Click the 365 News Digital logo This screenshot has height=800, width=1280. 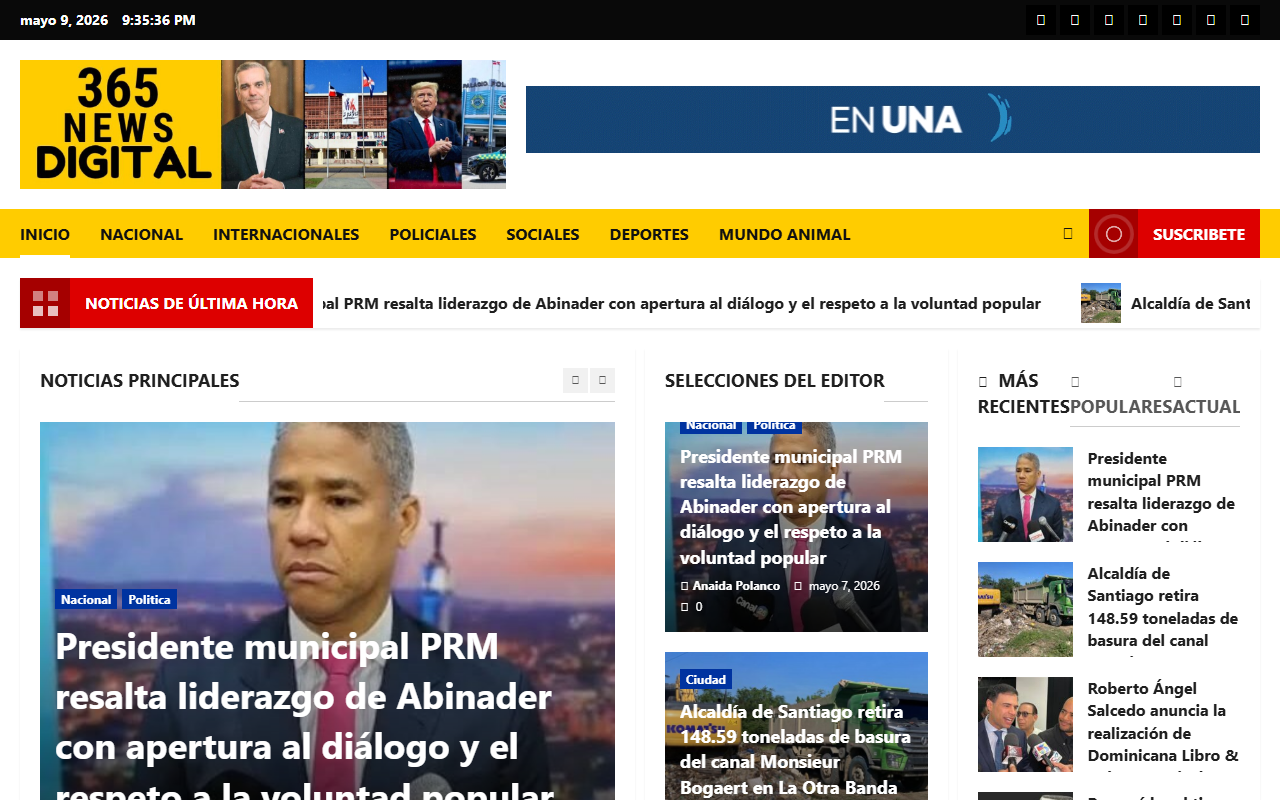coord(263,124)
